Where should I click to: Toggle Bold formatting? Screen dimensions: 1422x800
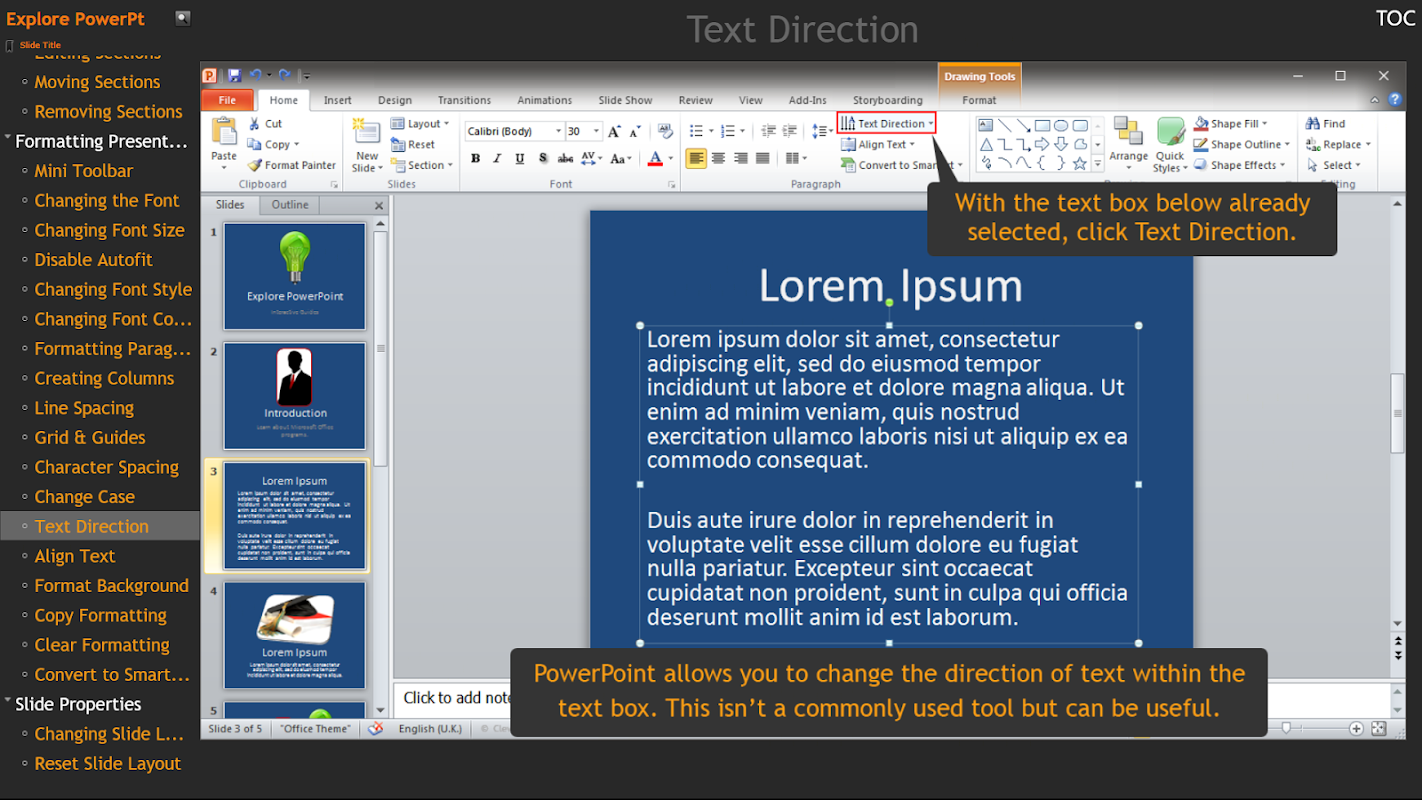pos(476,158)
